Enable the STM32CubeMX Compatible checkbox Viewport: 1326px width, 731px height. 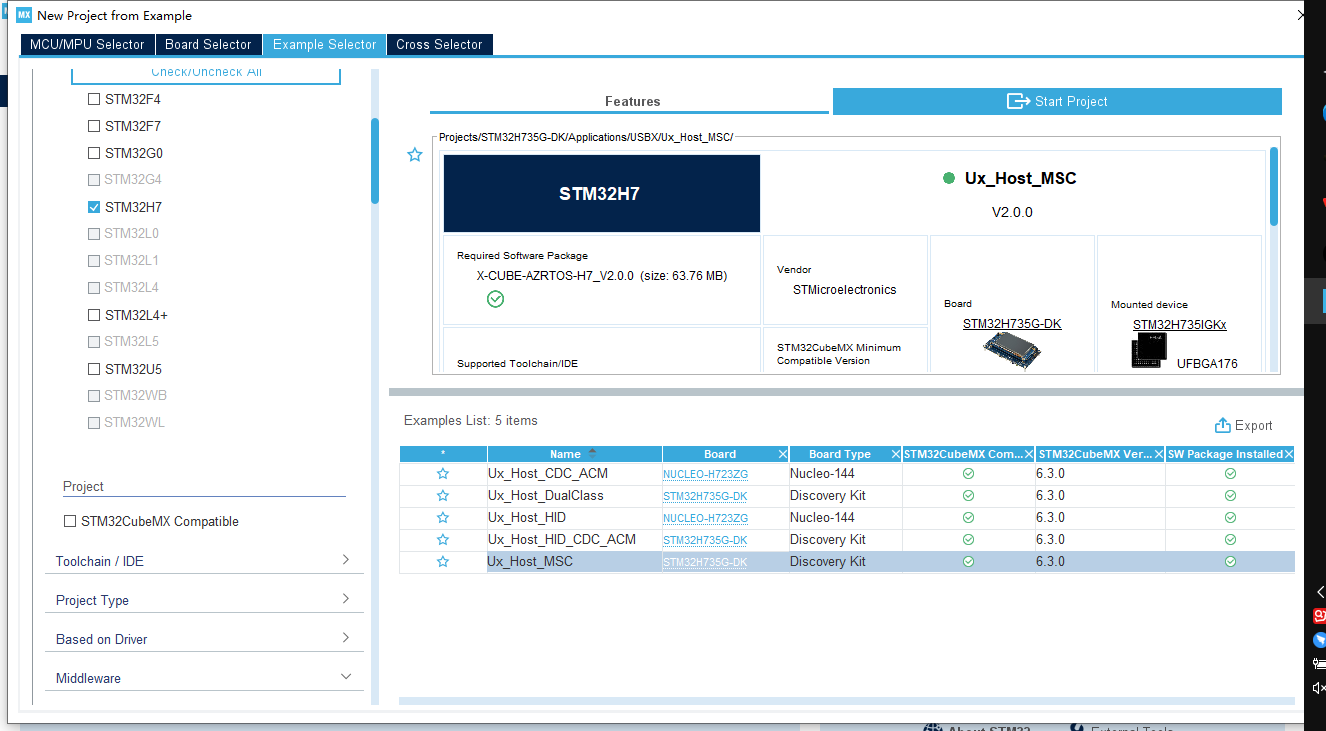coord(70,521)
